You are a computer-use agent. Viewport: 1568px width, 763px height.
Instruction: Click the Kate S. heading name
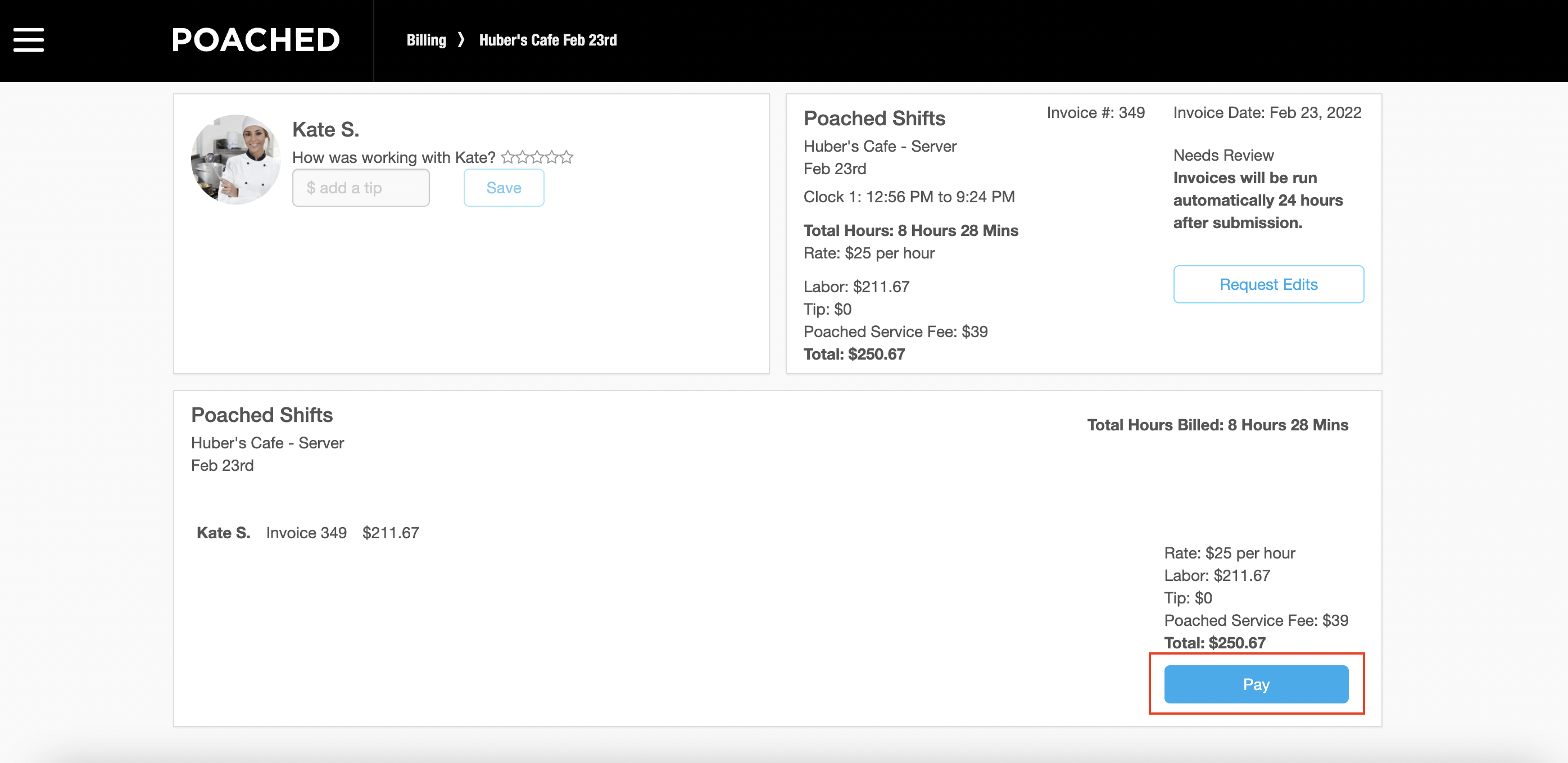click(x=325, y=129)
